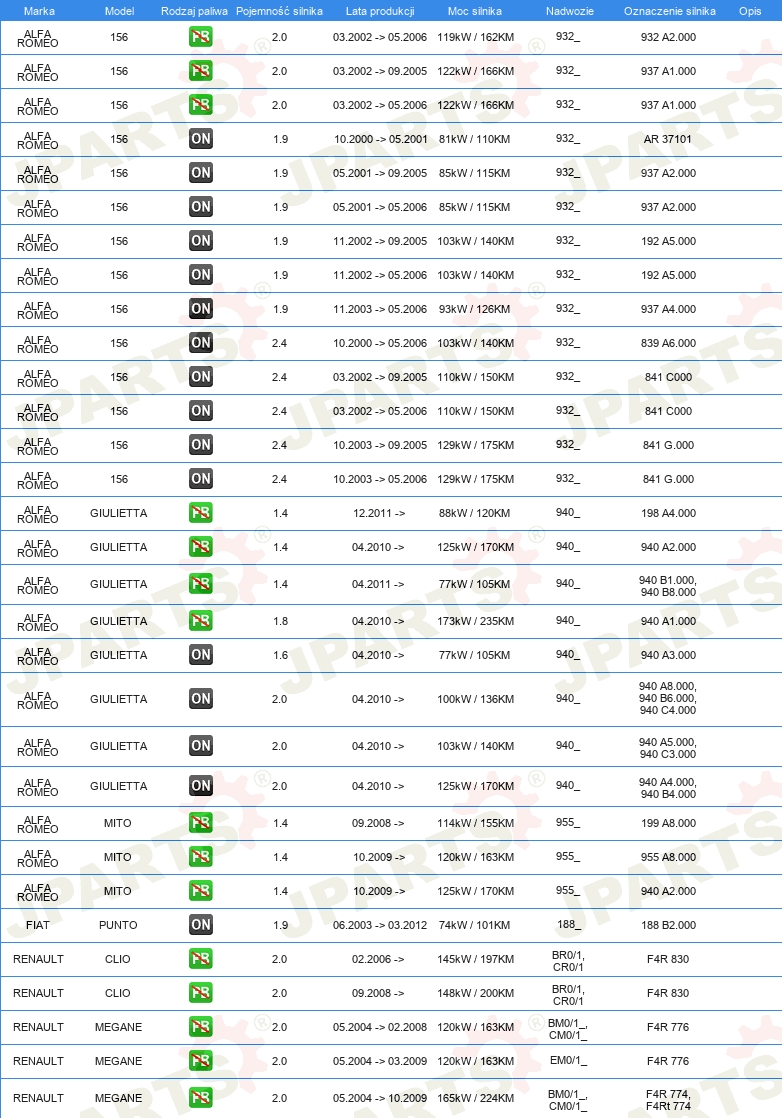
Task: Click production date 12.2011 ->
Action: coord(379,513)
